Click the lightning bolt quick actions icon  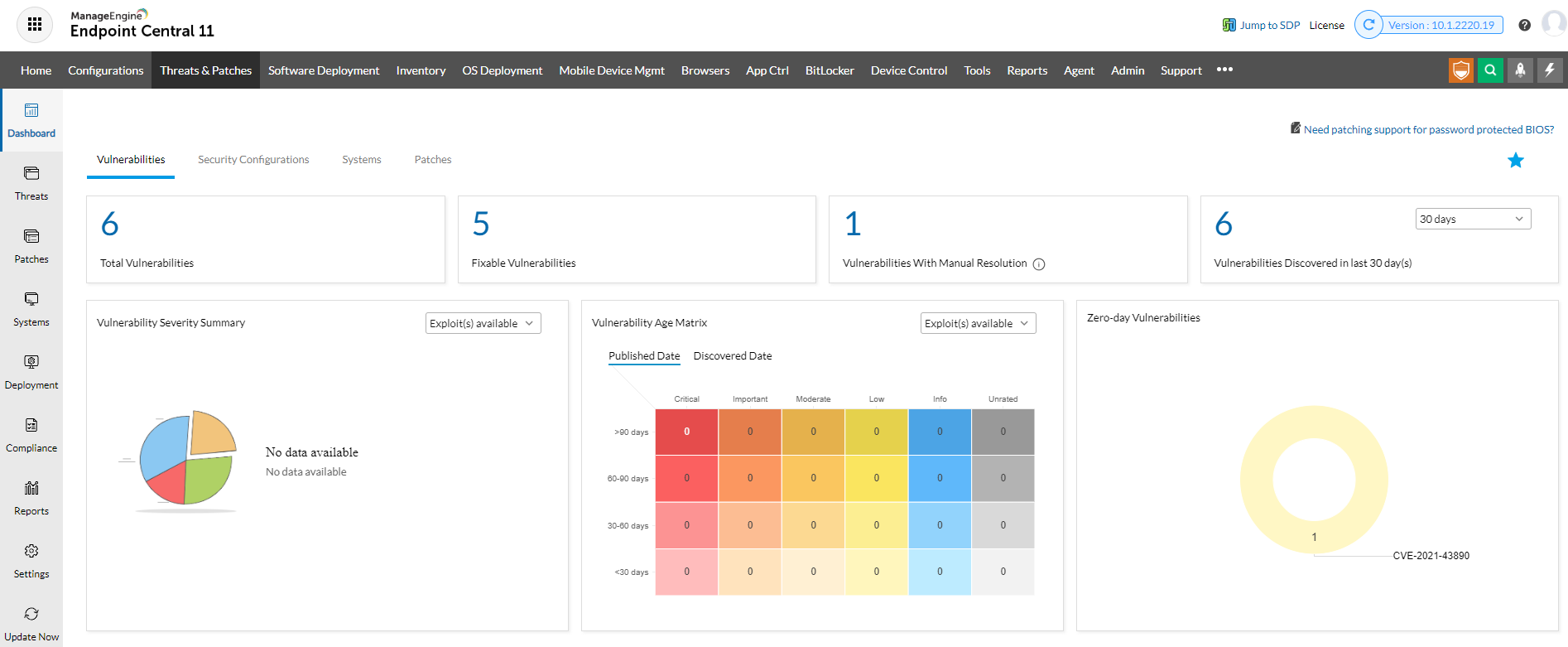point(1550,70)
